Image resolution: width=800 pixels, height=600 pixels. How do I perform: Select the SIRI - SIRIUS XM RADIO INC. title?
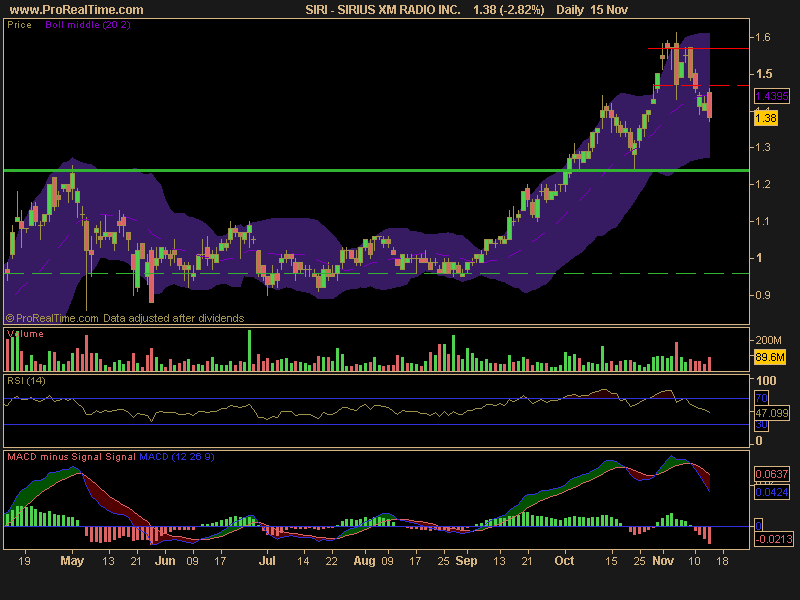383,10
